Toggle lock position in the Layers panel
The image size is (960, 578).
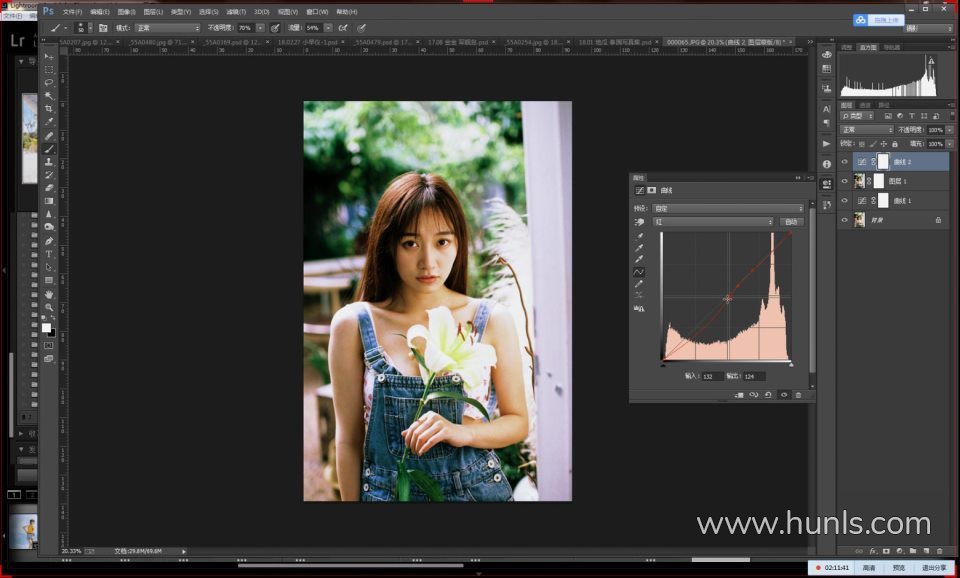coord(883,144)
